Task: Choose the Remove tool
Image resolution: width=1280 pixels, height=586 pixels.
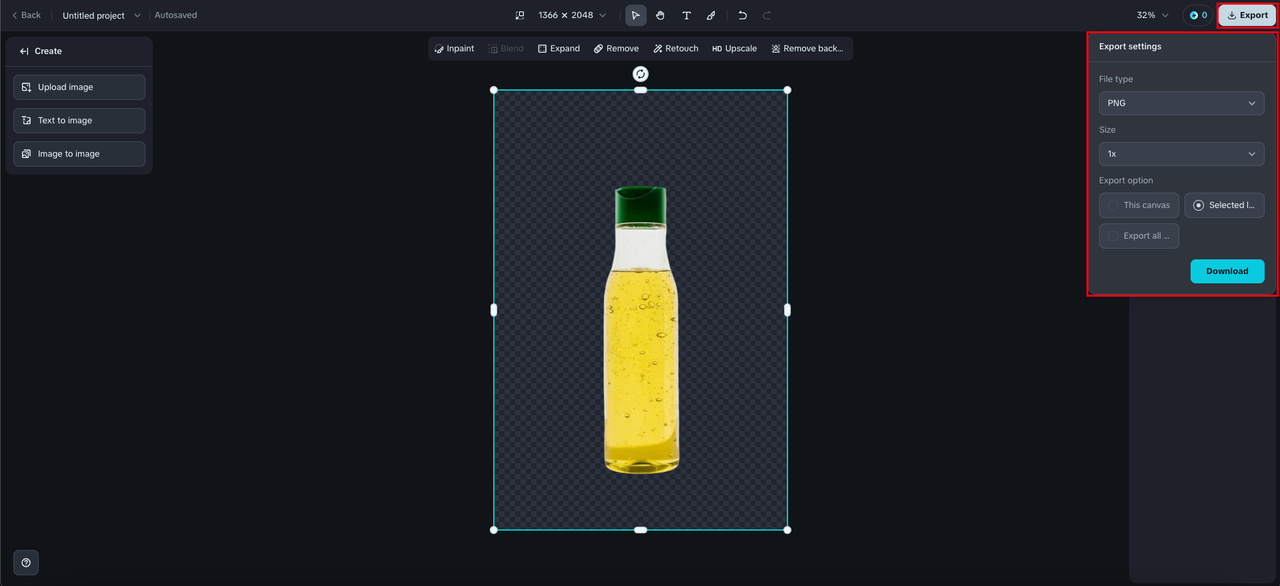Action: point(616,48)
